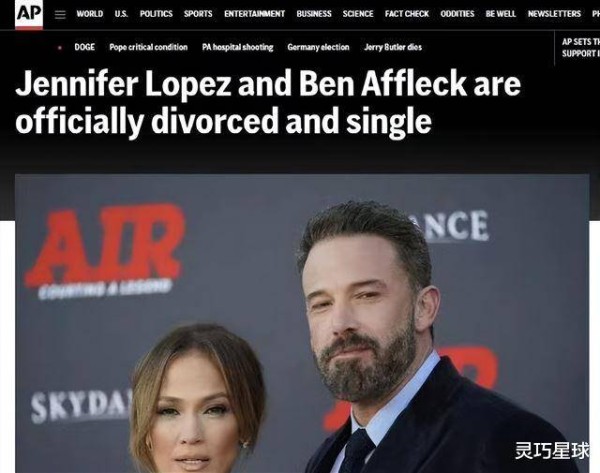This screenshot has height=473, width=600.
Task: Open the Science section
Action: pyautogui.click(x=358, y=14)
